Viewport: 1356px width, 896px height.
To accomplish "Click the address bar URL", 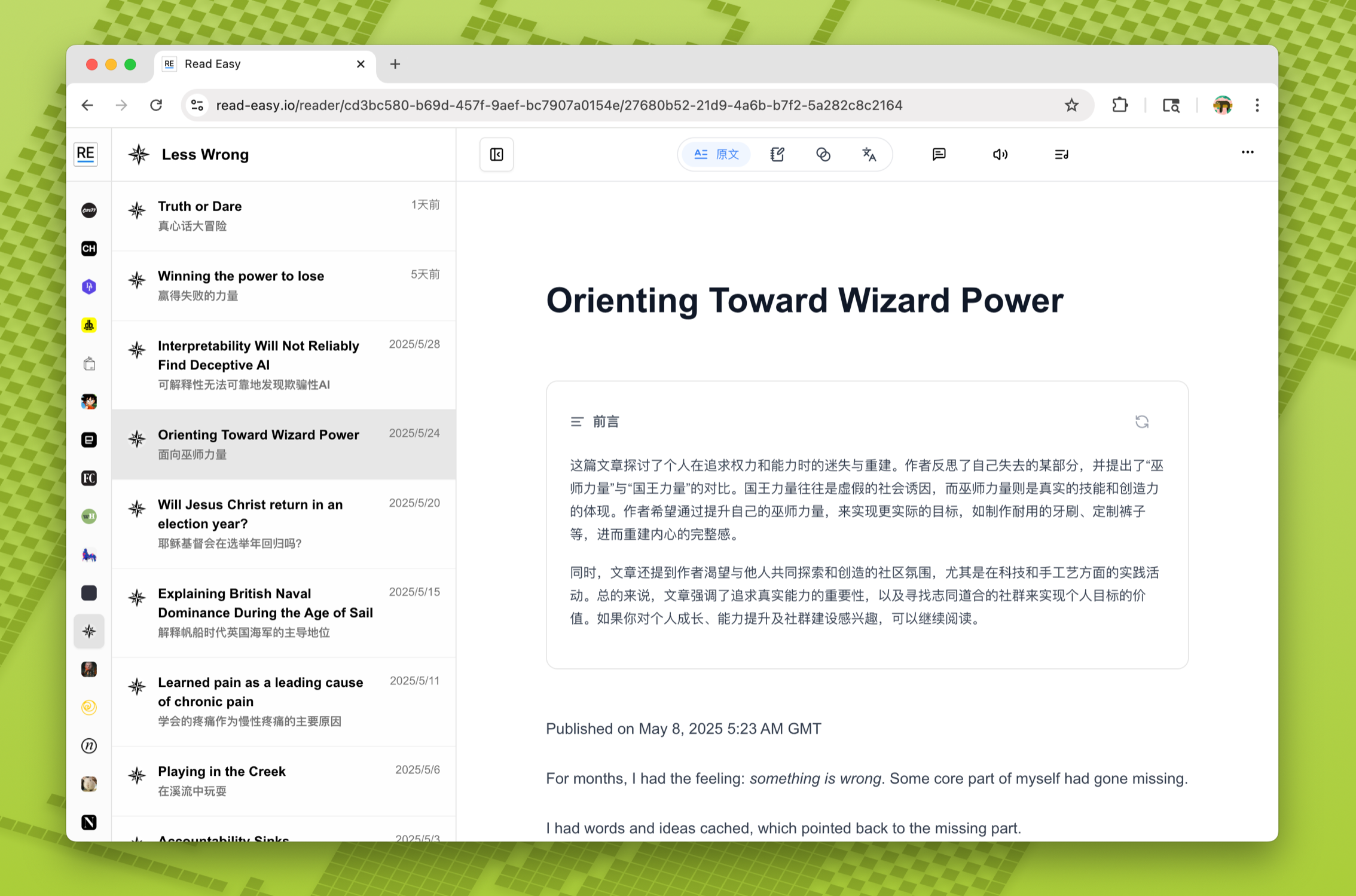I will pos(559,105).
